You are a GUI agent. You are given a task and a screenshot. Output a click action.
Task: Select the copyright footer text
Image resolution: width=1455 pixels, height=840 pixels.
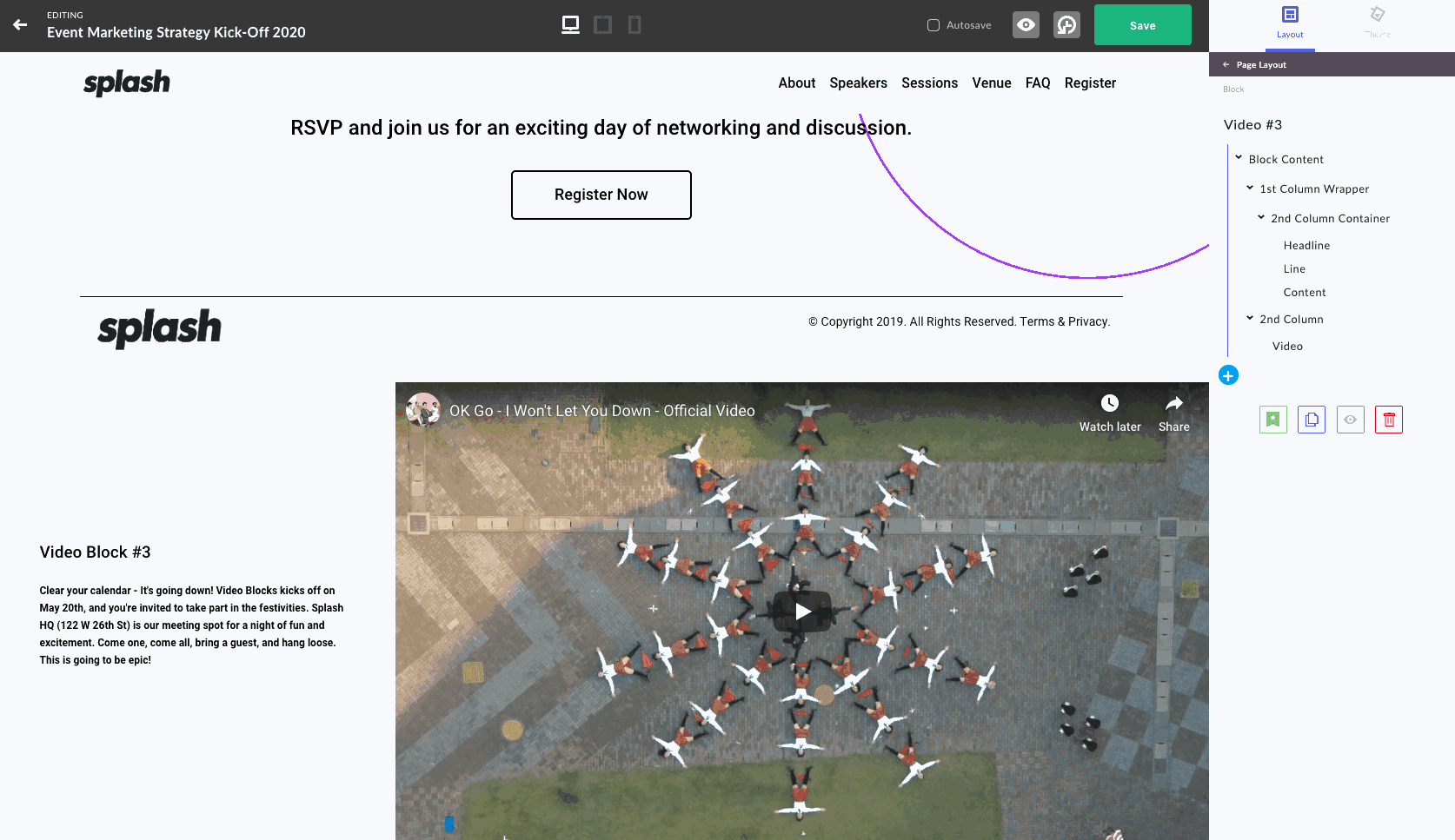[960, 321]
